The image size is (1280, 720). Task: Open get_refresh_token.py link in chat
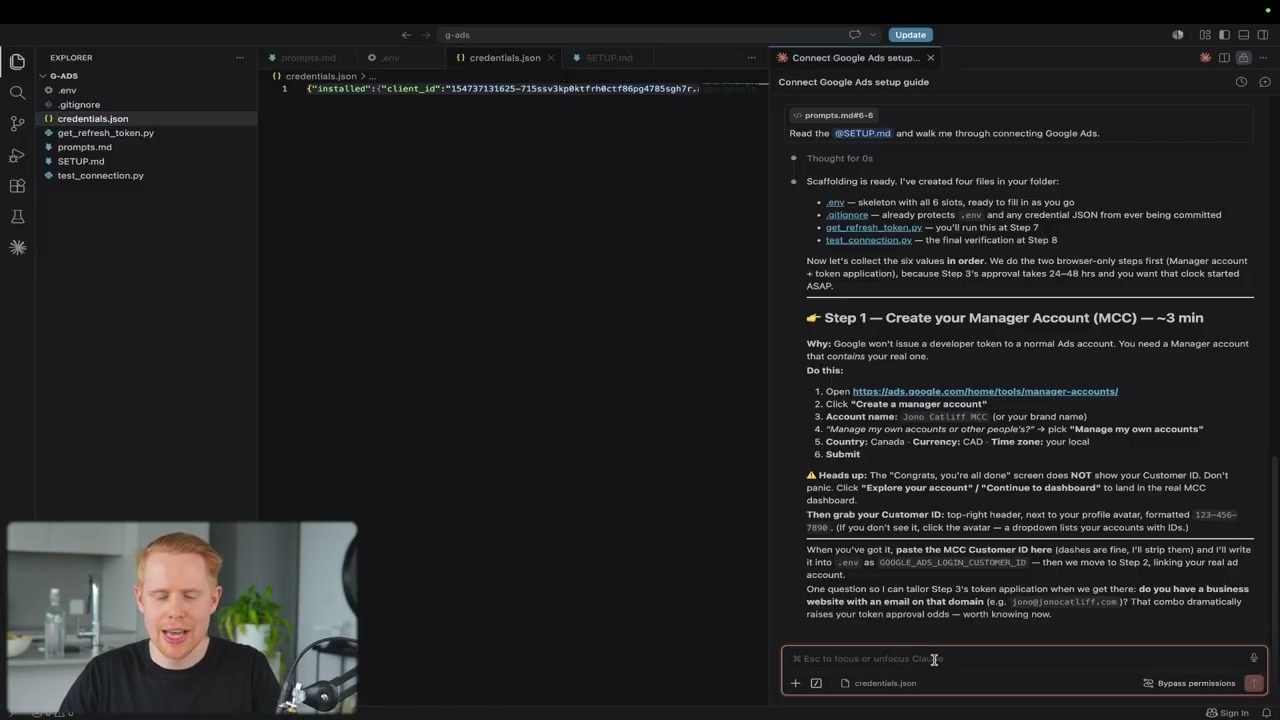(874, 228)
